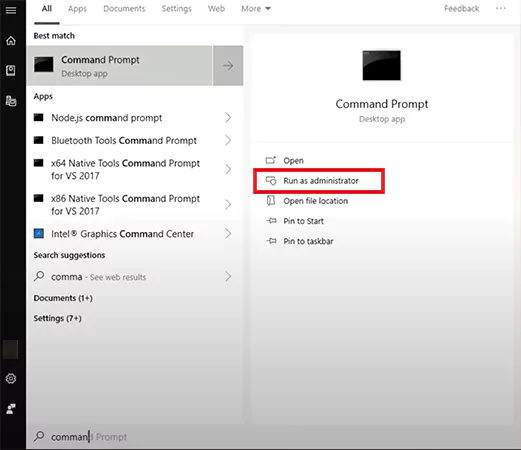Open the hamburger menu icon
The image size is (521, 450).
(x=11, y=11)
